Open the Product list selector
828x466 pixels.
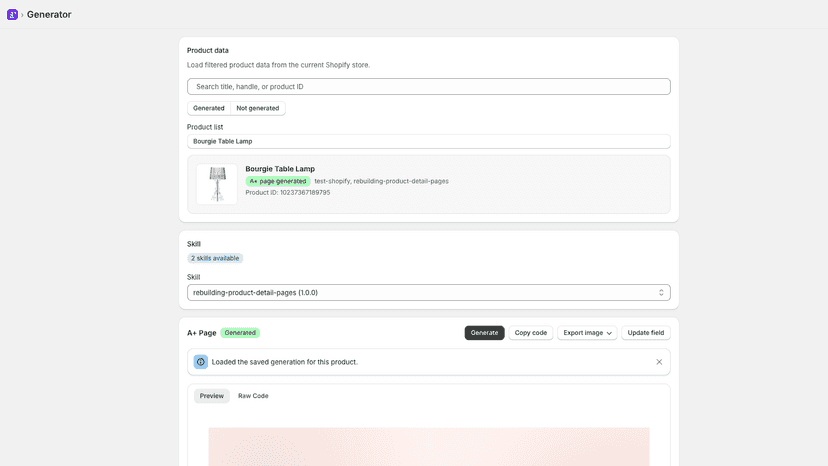point(429,141)
